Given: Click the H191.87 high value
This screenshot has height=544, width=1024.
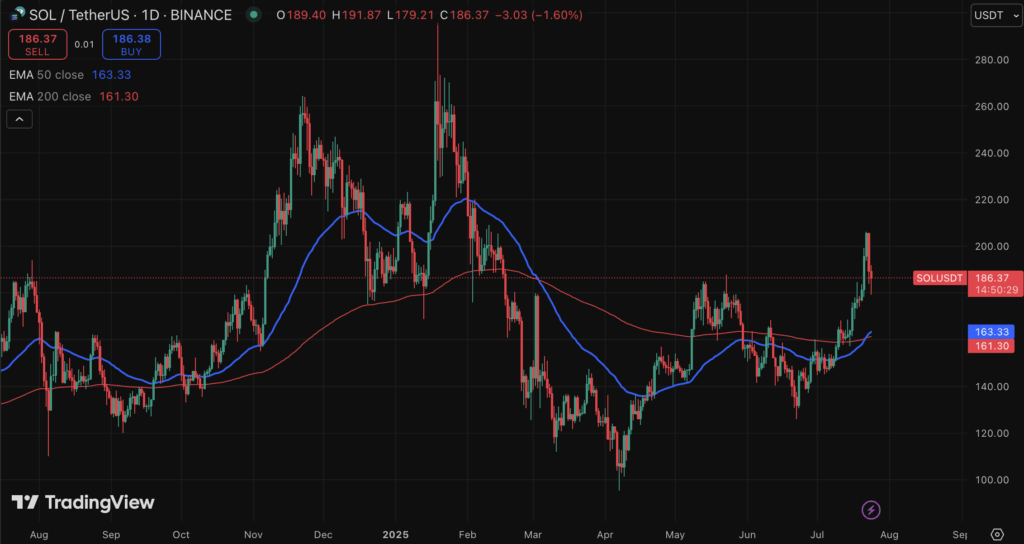Looking at the screenshot, I should pyautogui.click(x=355, y=14).
